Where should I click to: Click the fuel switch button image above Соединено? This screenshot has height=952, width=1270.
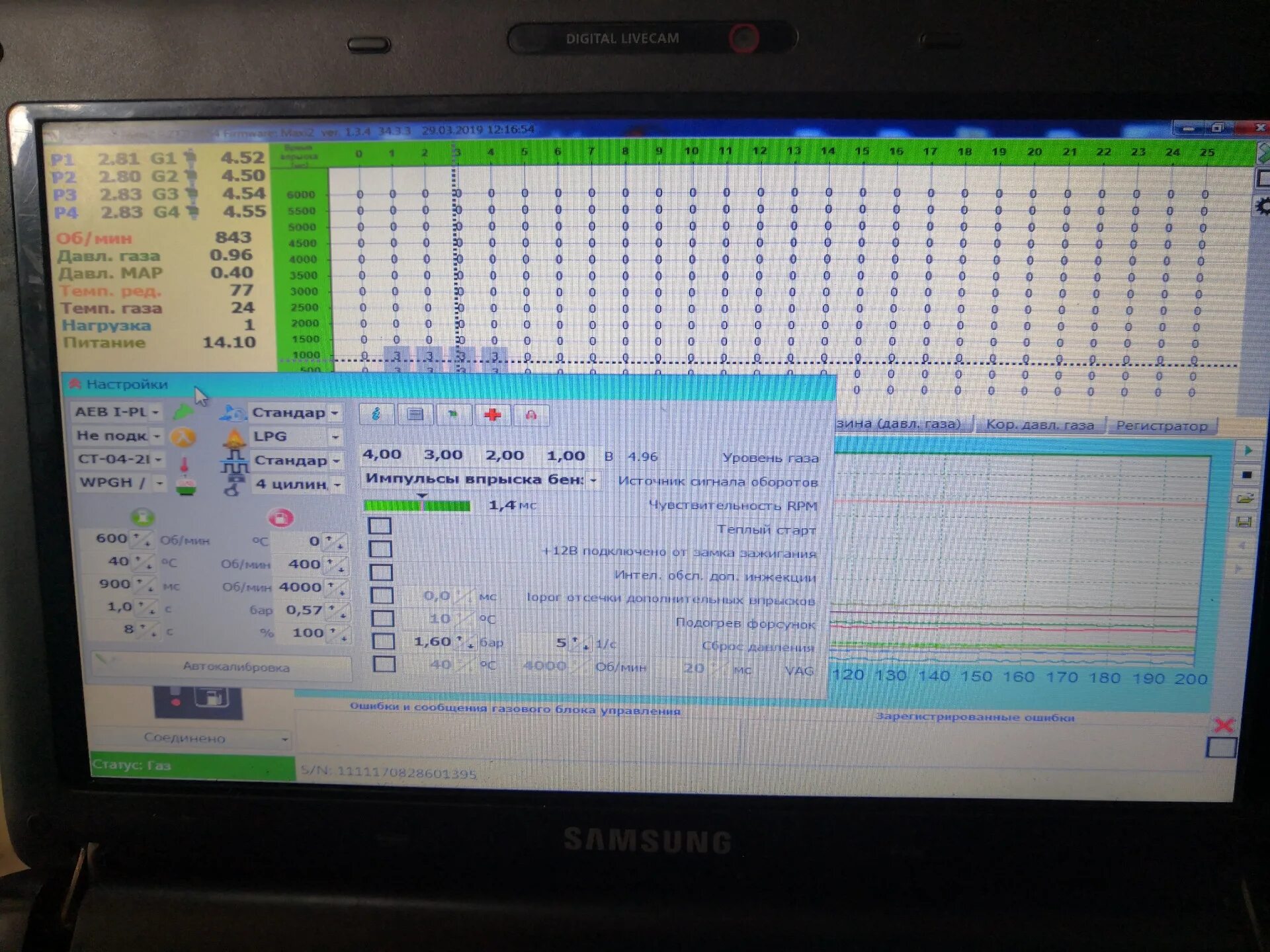coord(198,702)
